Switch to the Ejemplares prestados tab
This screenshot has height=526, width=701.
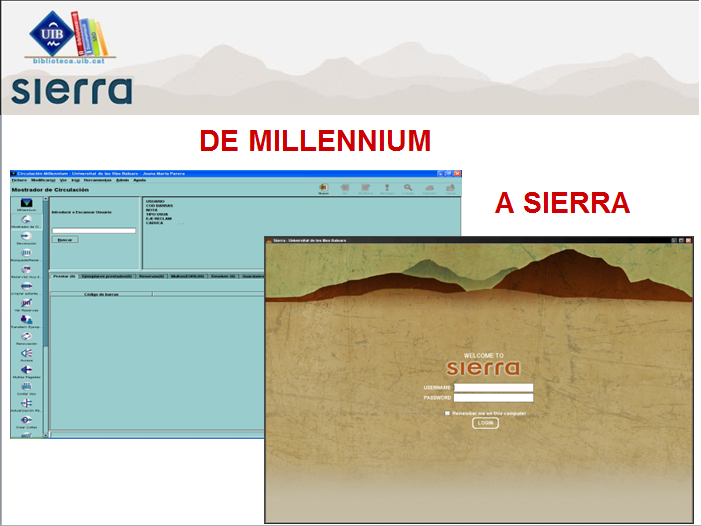tap(107, 276)
